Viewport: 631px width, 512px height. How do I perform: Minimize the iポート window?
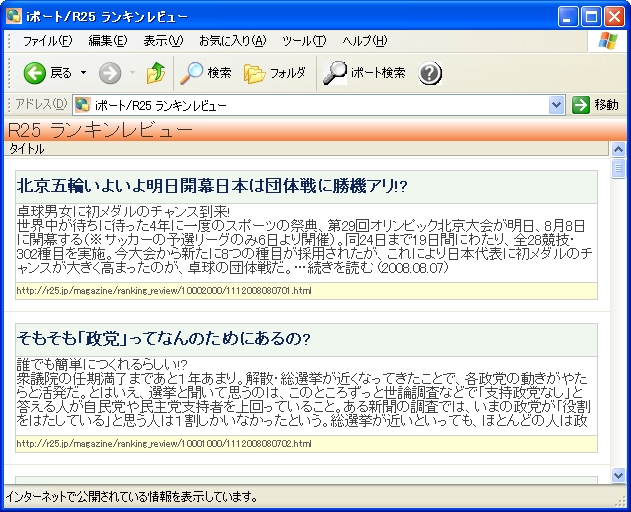click(567, 17)
